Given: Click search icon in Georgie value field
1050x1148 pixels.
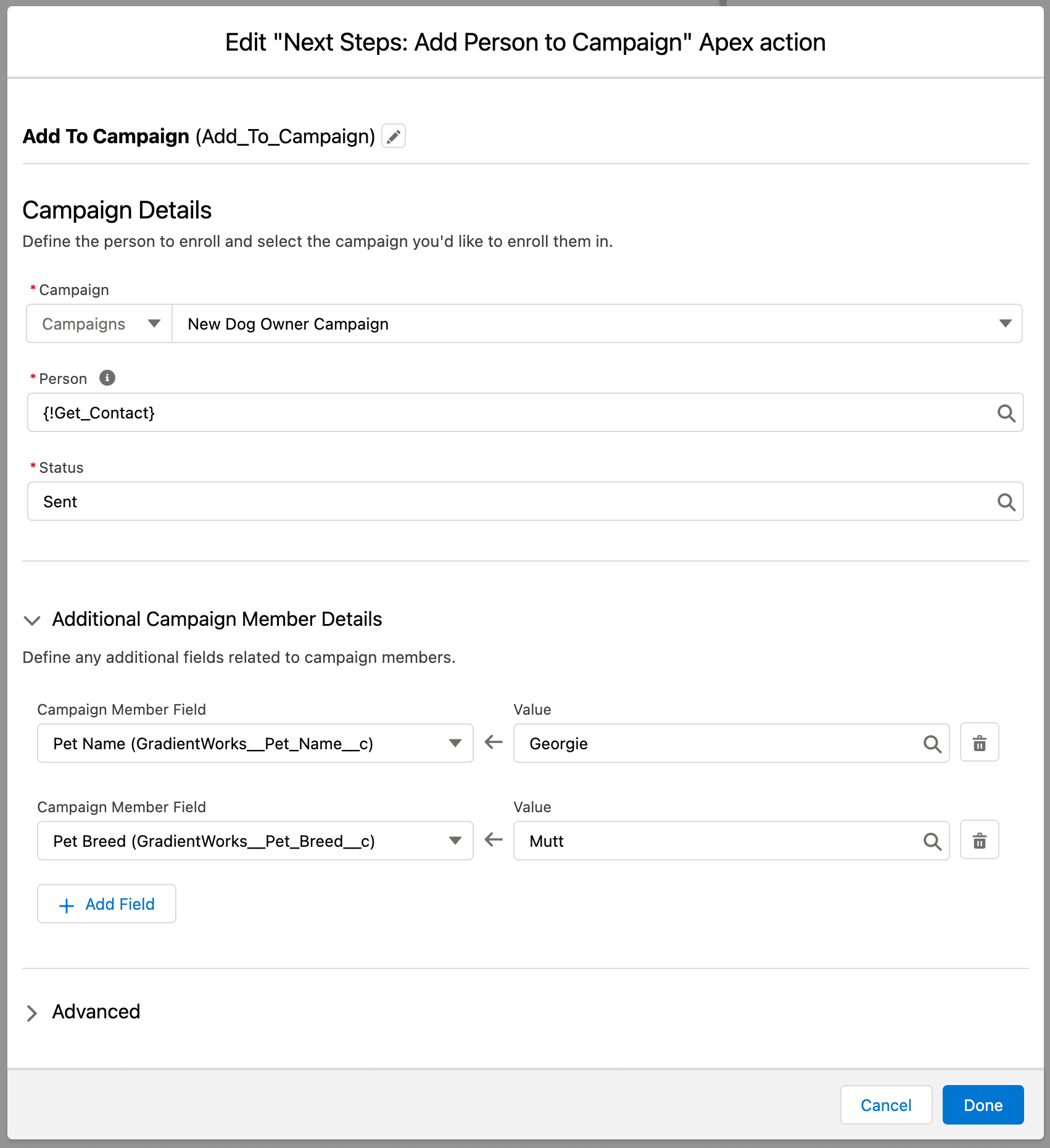Looking at the screenshot, I should [932, 744].
